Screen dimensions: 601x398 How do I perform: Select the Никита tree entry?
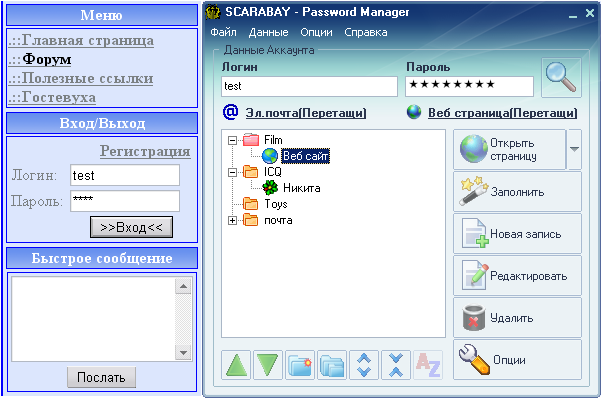coord(302,188)
